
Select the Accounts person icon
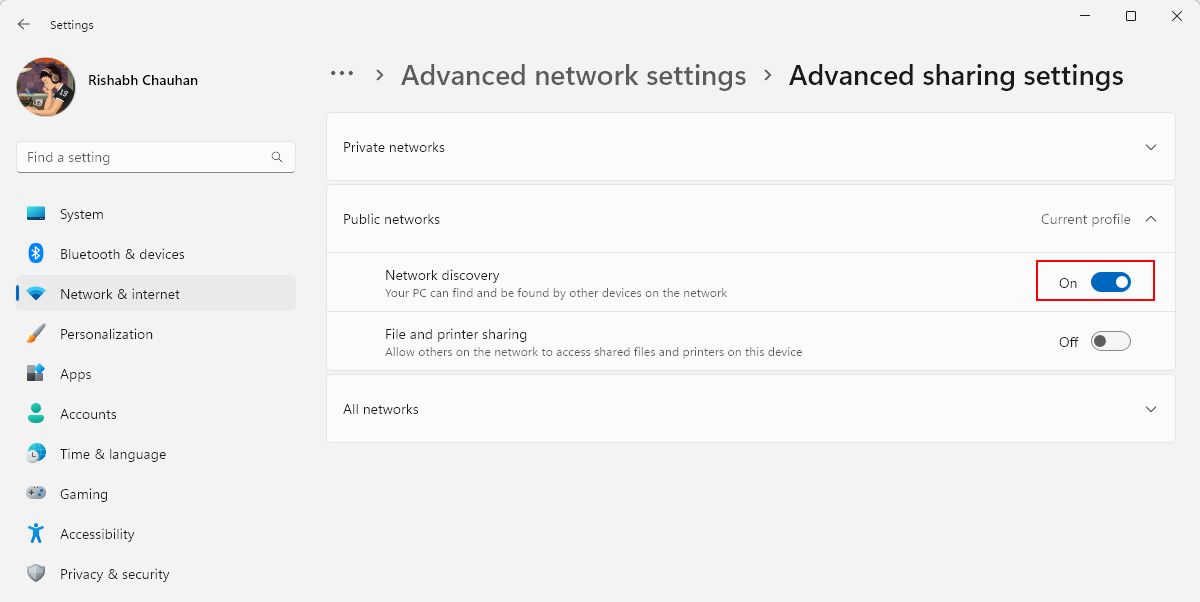[x=36, y=414]
